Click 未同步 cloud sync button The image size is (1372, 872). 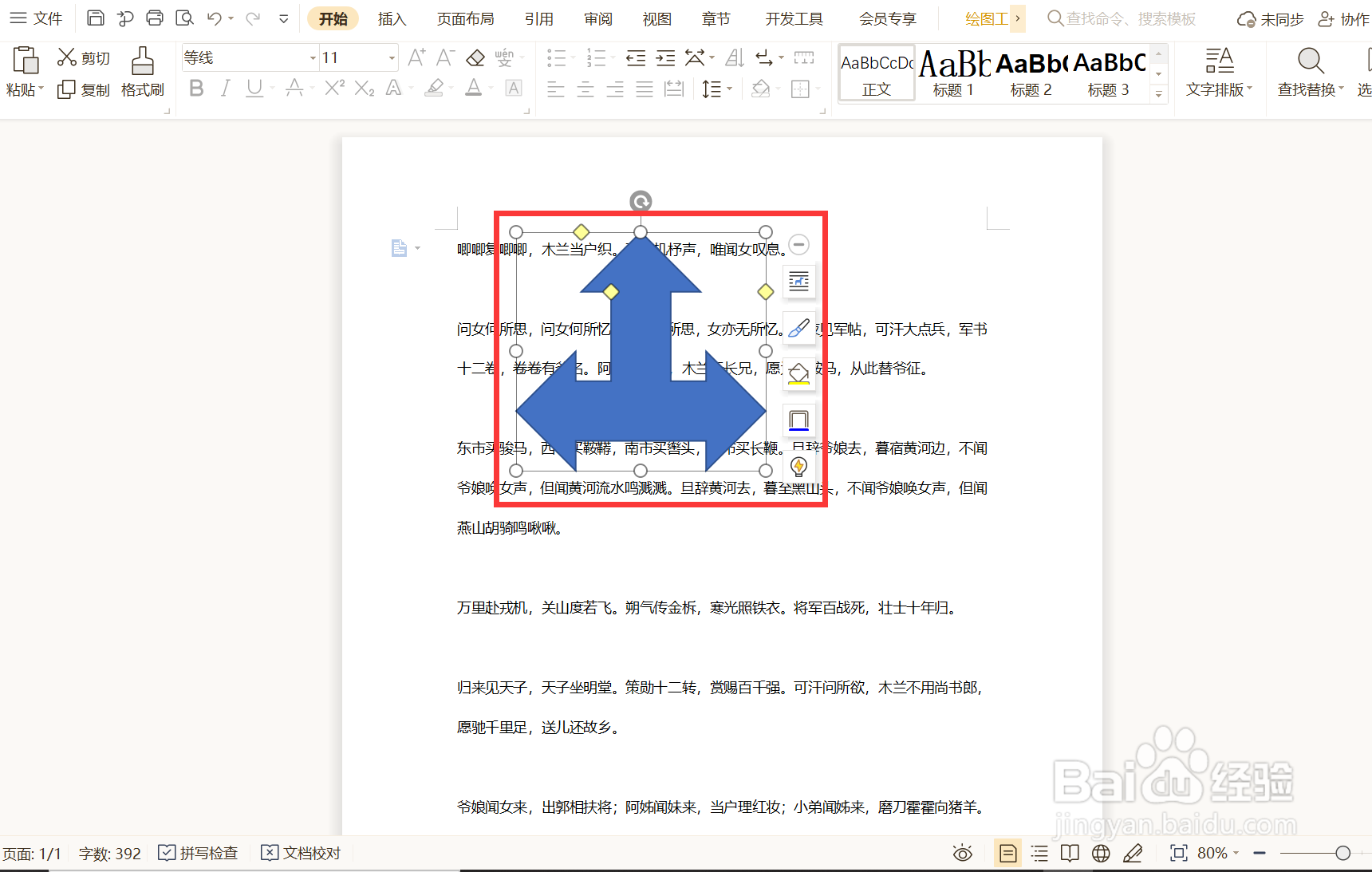coord(1270,19)
